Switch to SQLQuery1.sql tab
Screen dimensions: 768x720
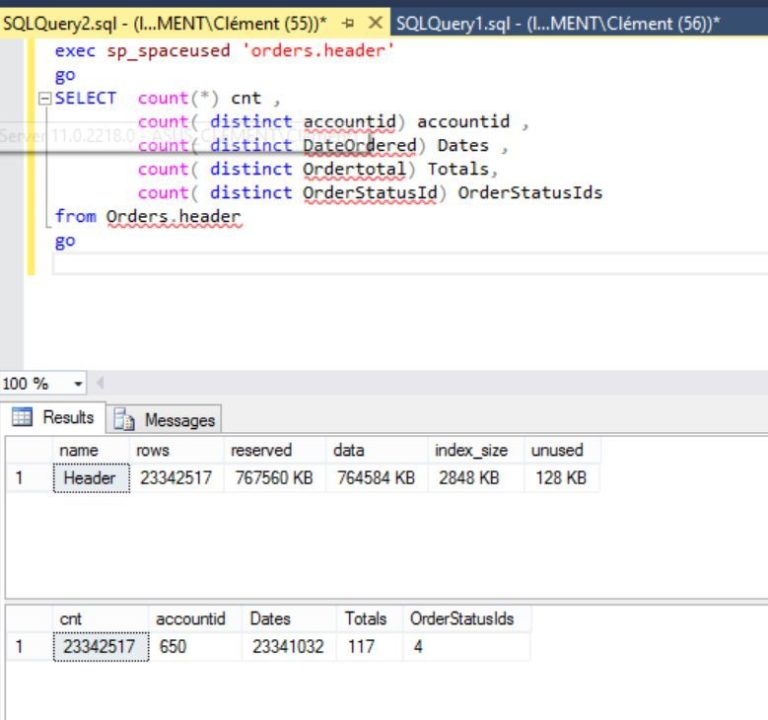557,23
